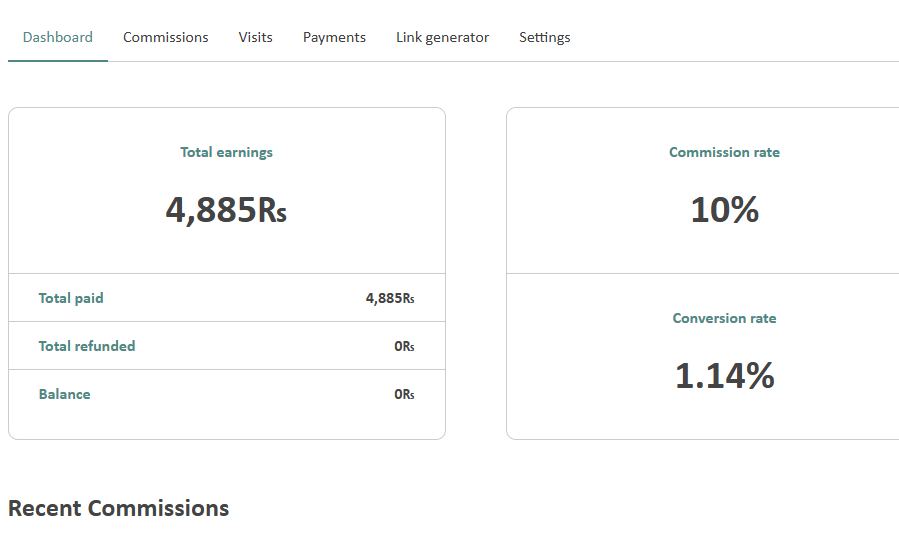899x558 pixels.
Task: Select the Total paid row label
Action: (71, 298)
